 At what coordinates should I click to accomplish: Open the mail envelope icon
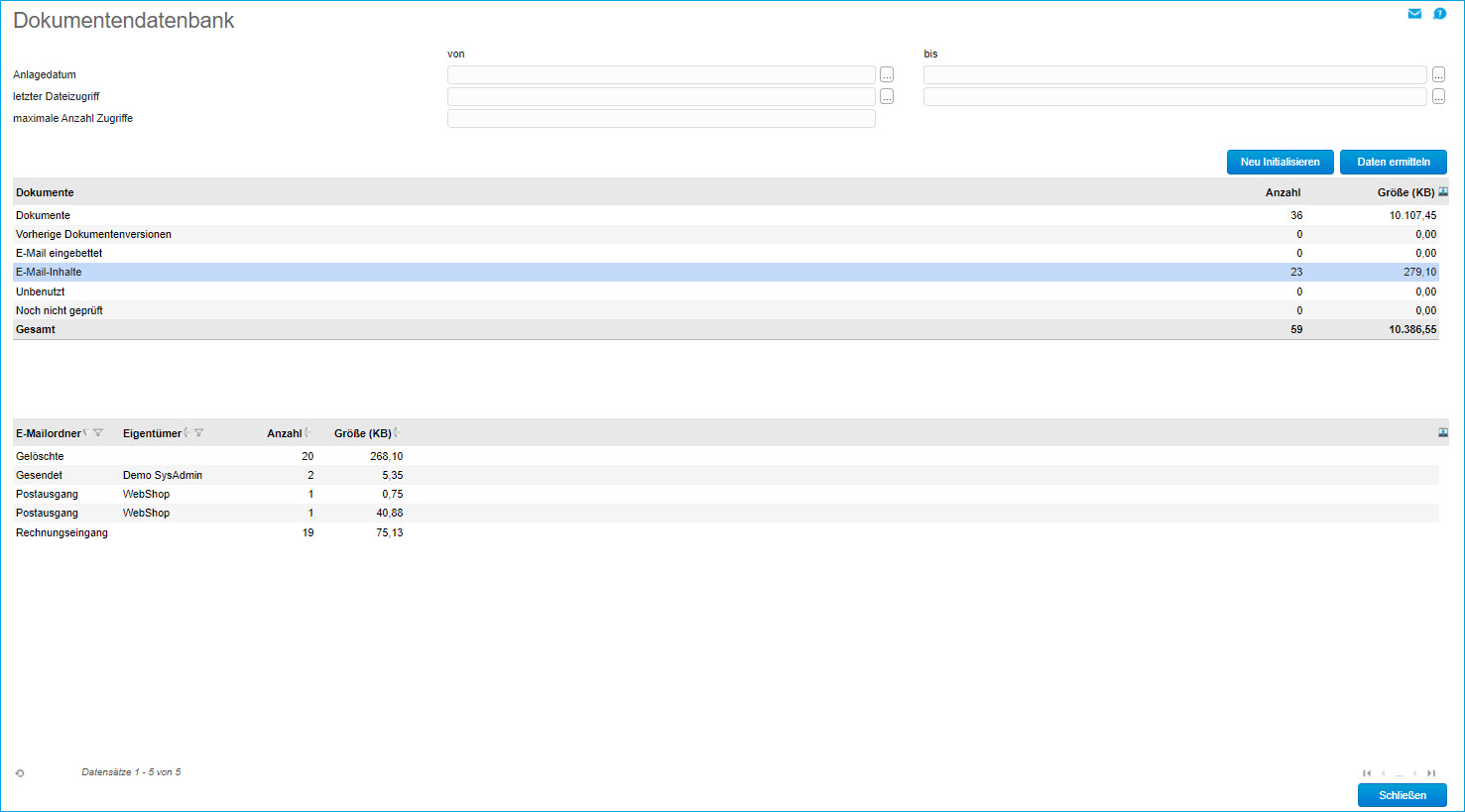(1414, 14)
